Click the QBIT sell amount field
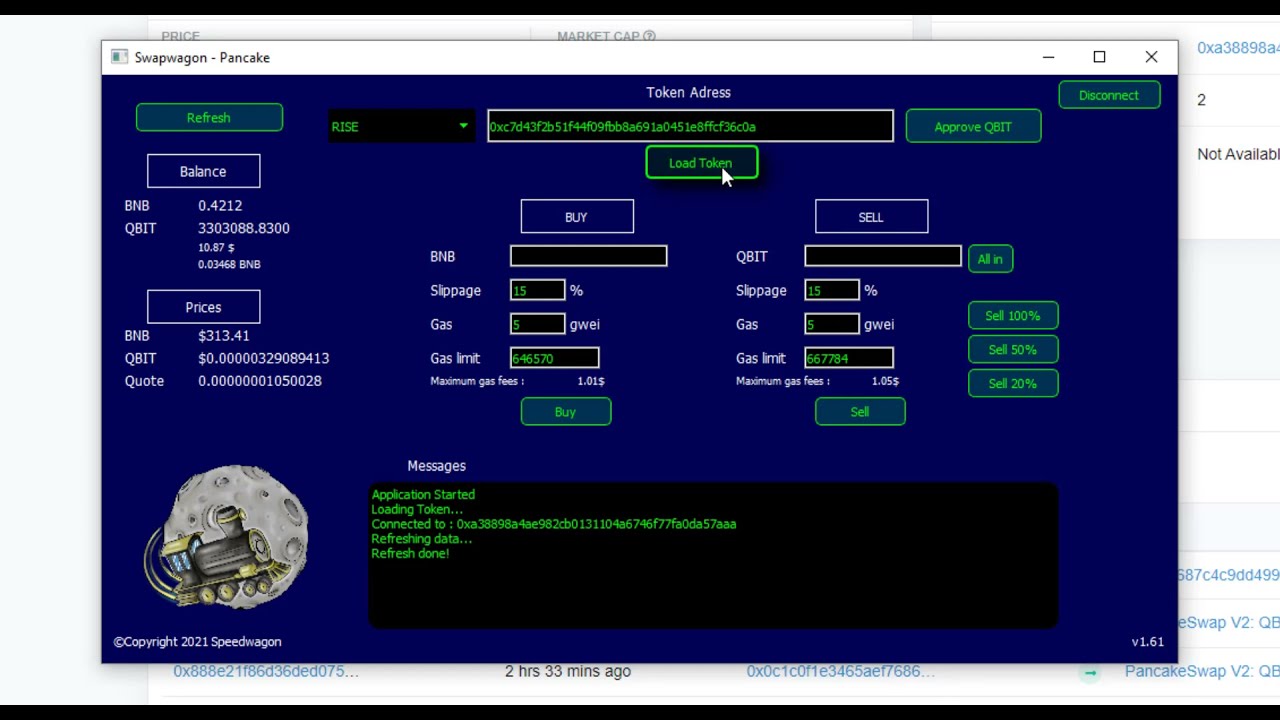 (883, 257)
